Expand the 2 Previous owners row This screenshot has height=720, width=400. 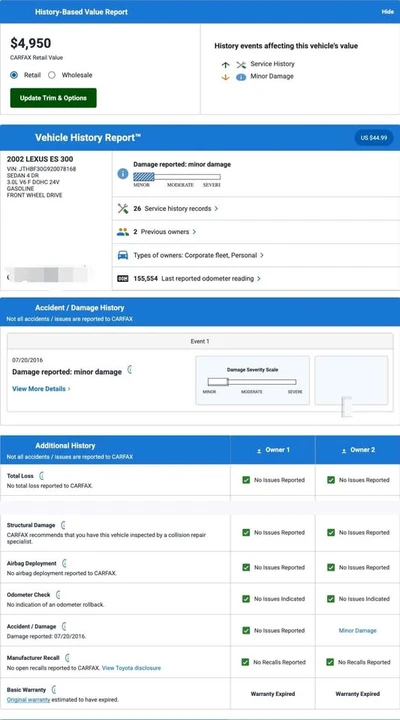tap(256, 232)
